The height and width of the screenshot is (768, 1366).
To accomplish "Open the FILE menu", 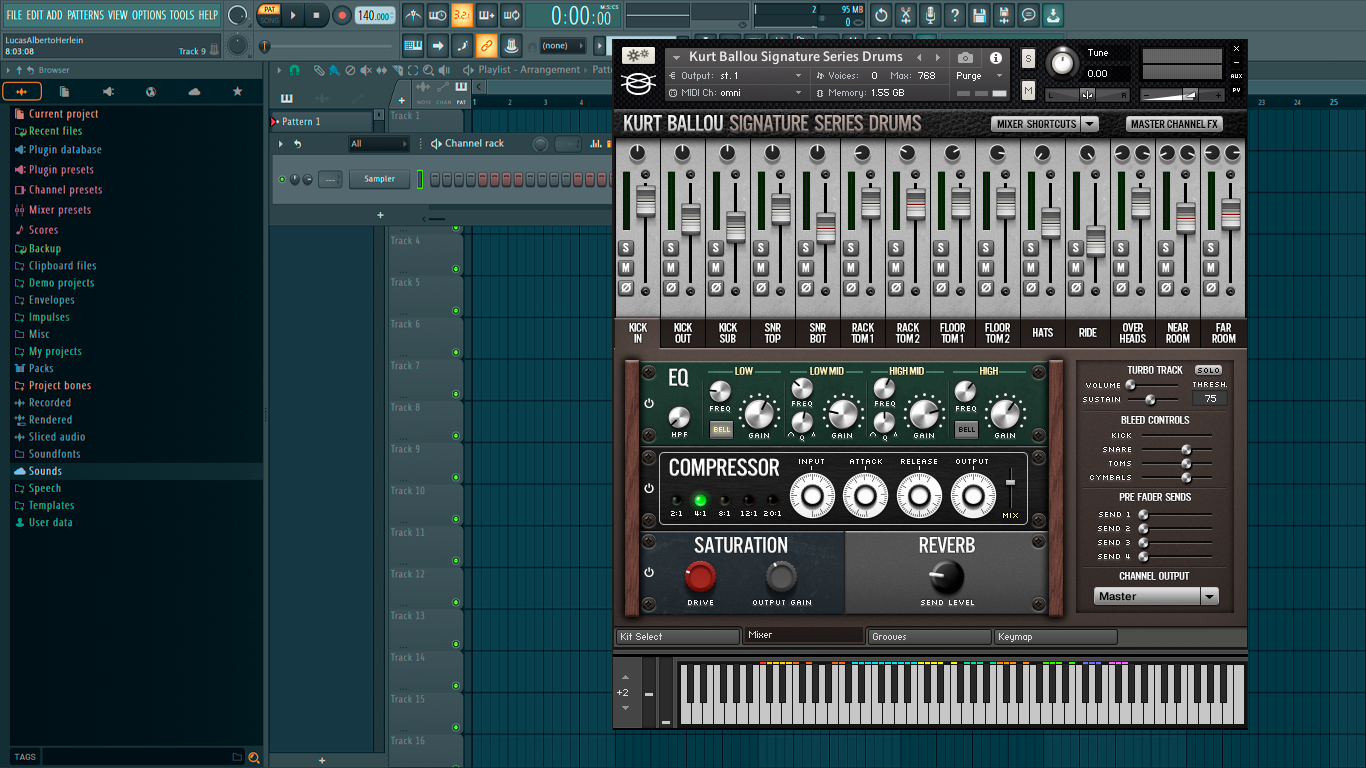I will tap(14, 15).
